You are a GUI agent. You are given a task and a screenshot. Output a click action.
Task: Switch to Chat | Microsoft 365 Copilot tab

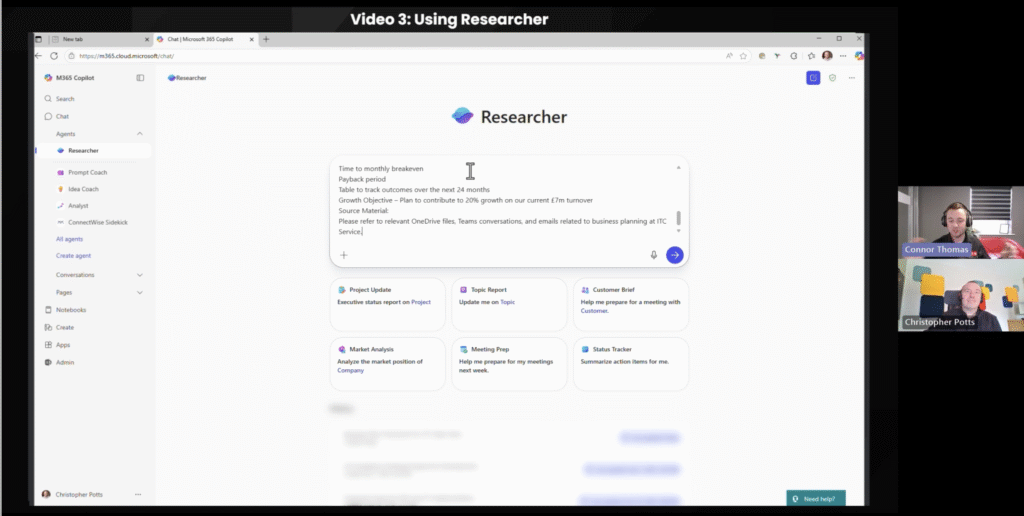click(206, 39)
